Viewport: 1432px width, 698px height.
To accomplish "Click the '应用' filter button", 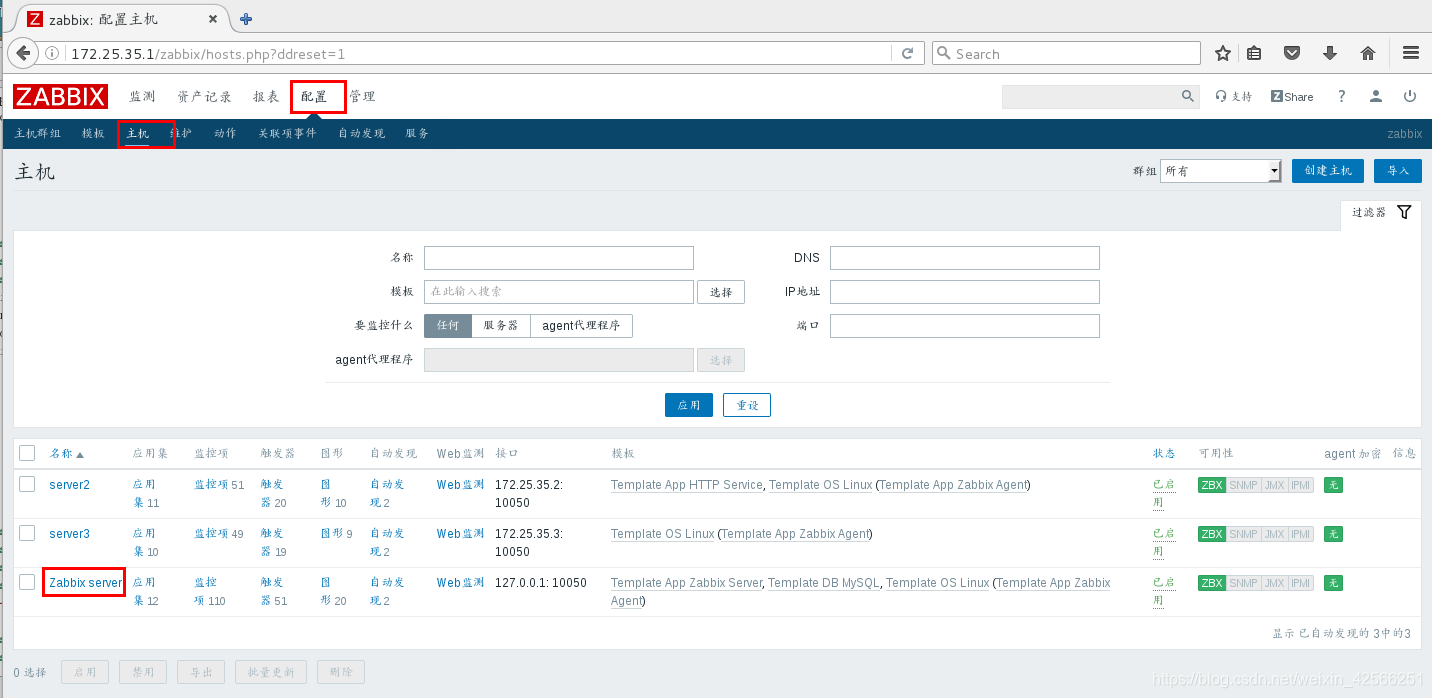I will point(689,405).
